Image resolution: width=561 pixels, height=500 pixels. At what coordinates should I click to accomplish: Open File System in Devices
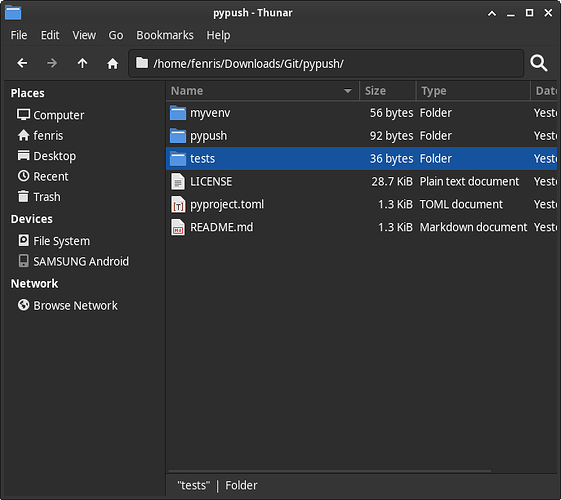54,241
